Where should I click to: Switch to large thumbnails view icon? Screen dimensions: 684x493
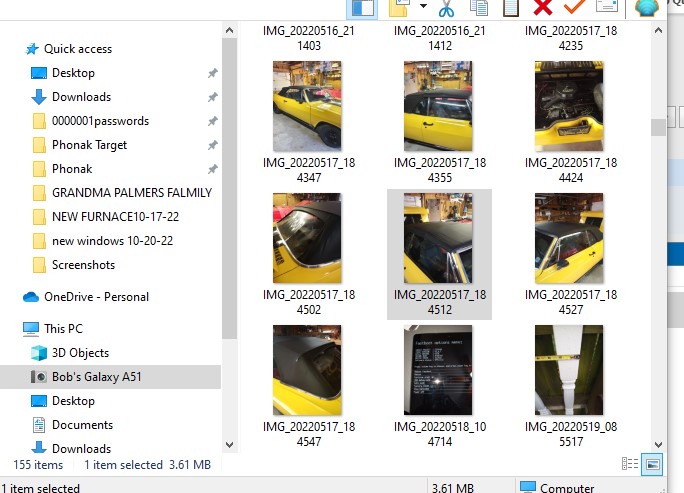click(652, 464)
